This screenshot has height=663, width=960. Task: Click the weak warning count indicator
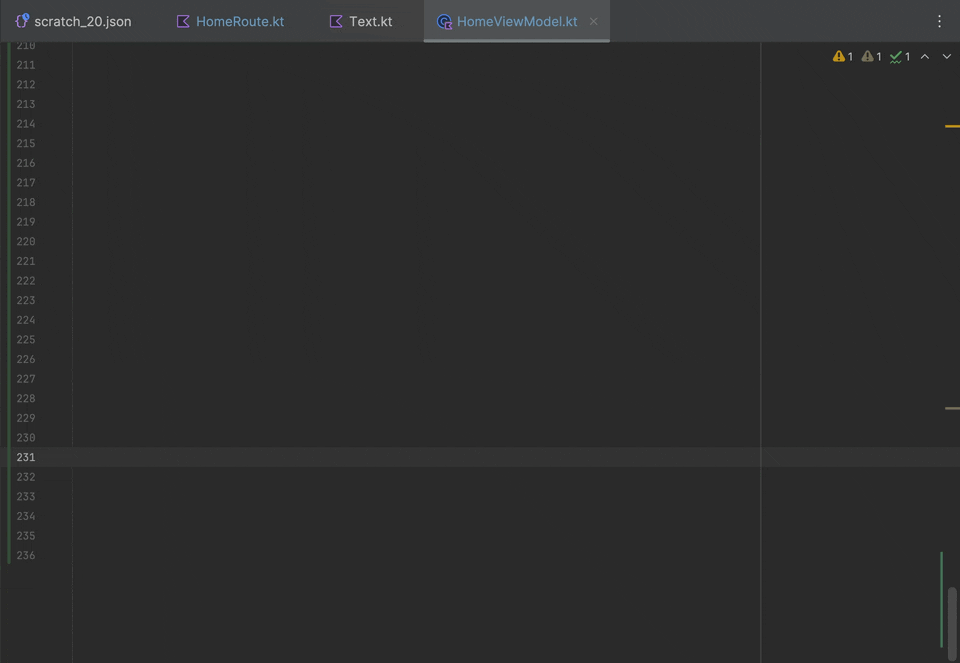(871, 57)
